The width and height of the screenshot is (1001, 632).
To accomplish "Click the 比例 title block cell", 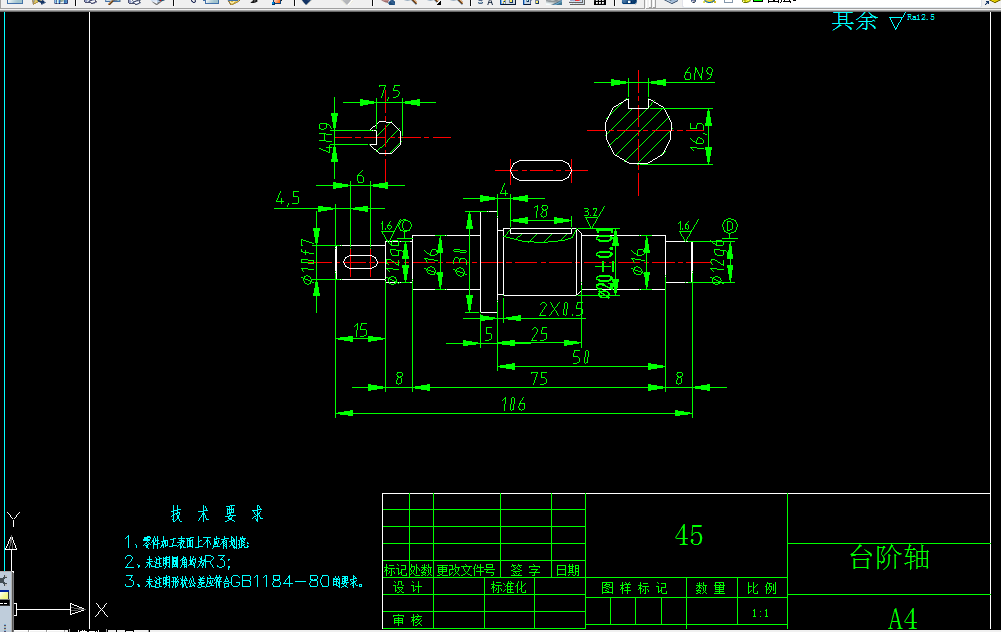I will tap(762, 588).
